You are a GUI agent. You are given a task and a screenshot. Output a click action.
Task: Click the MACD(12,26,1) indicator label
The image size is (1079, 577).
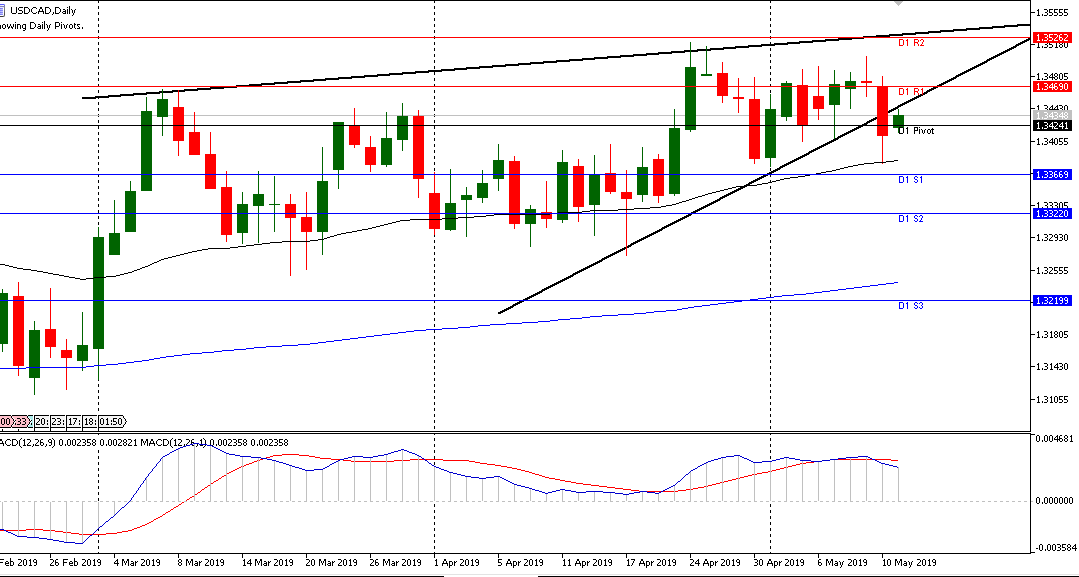click(x=172, y=443)
